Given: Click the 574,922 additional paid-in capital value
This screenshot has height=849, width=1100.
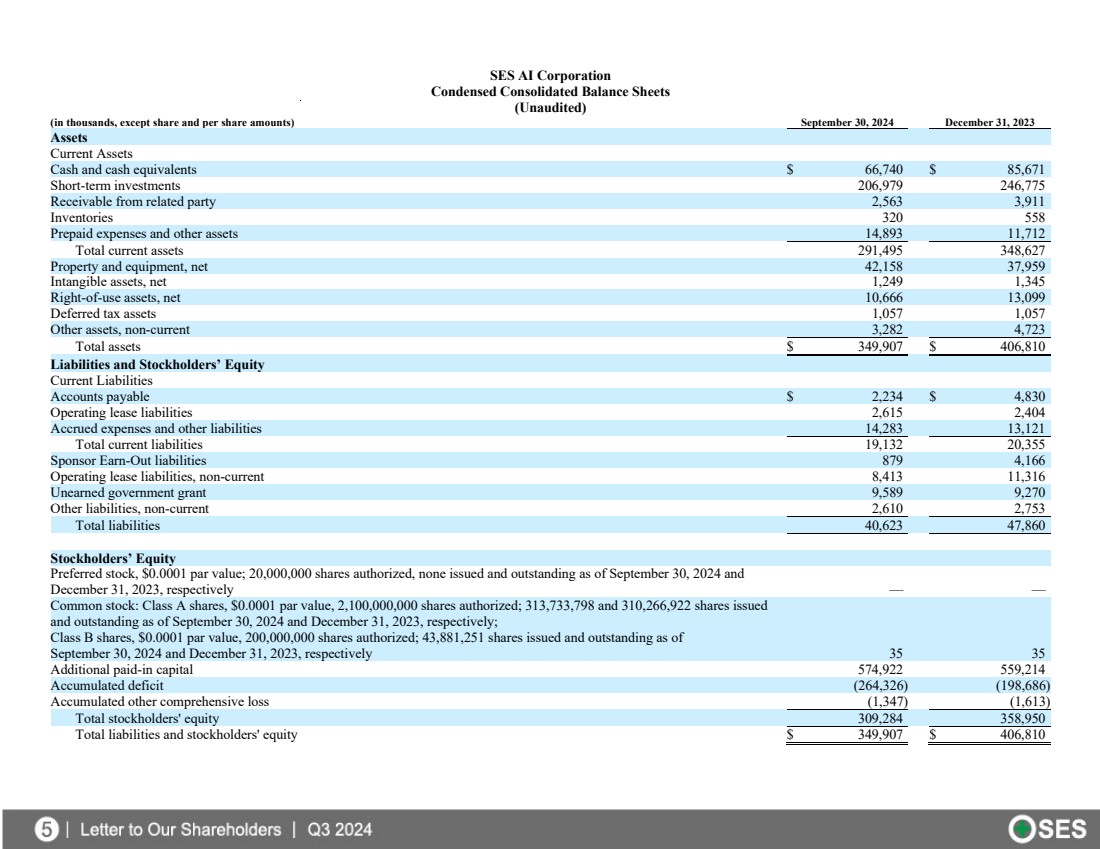Looking at the screenshot, I should pos(880,670).
